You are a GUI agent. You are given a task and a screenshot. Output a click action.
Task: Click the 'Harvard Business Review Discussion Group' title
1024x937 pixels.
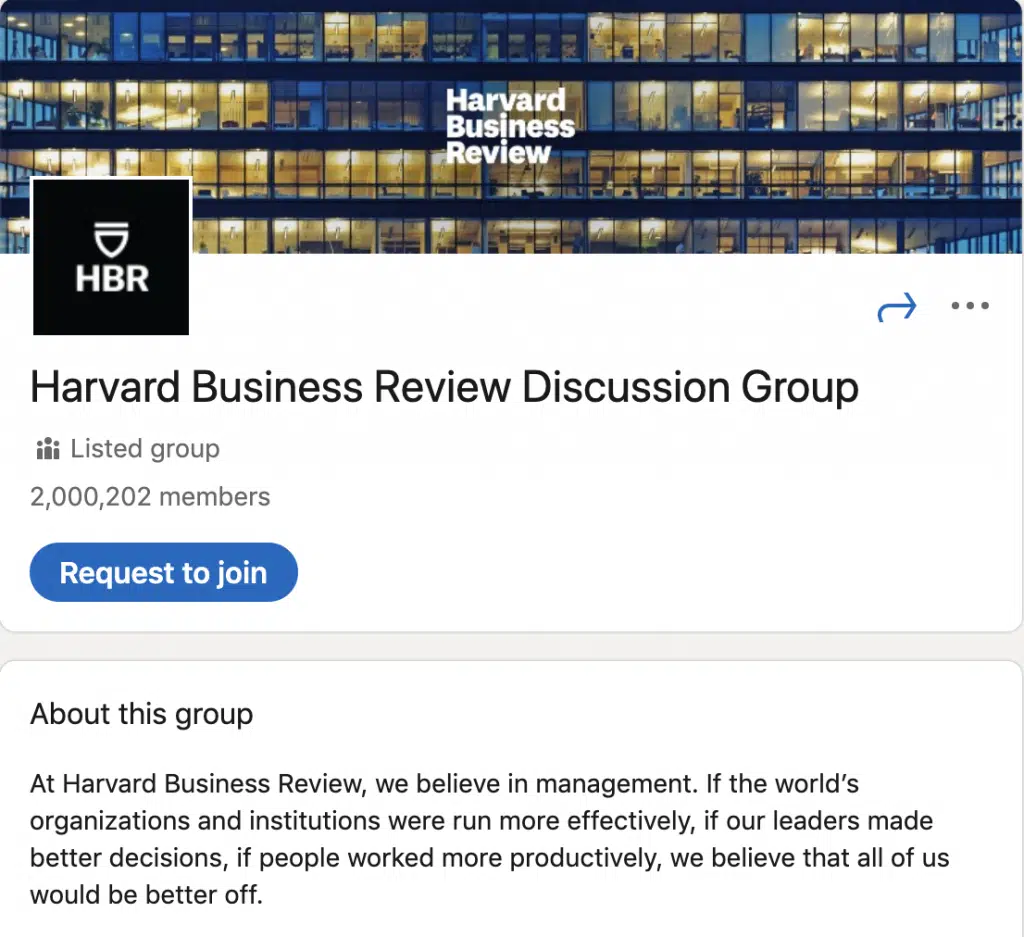point(444,387)
